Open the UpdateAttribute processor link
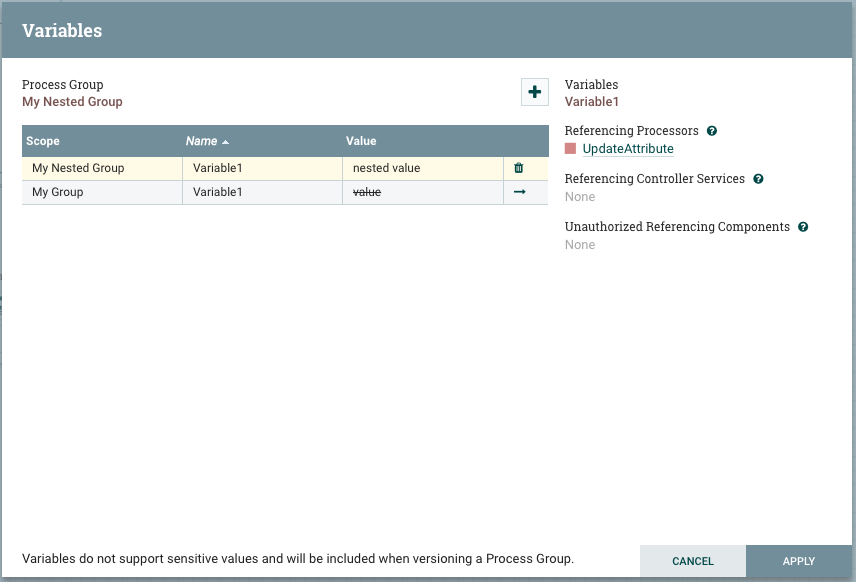 coord(628,149)
